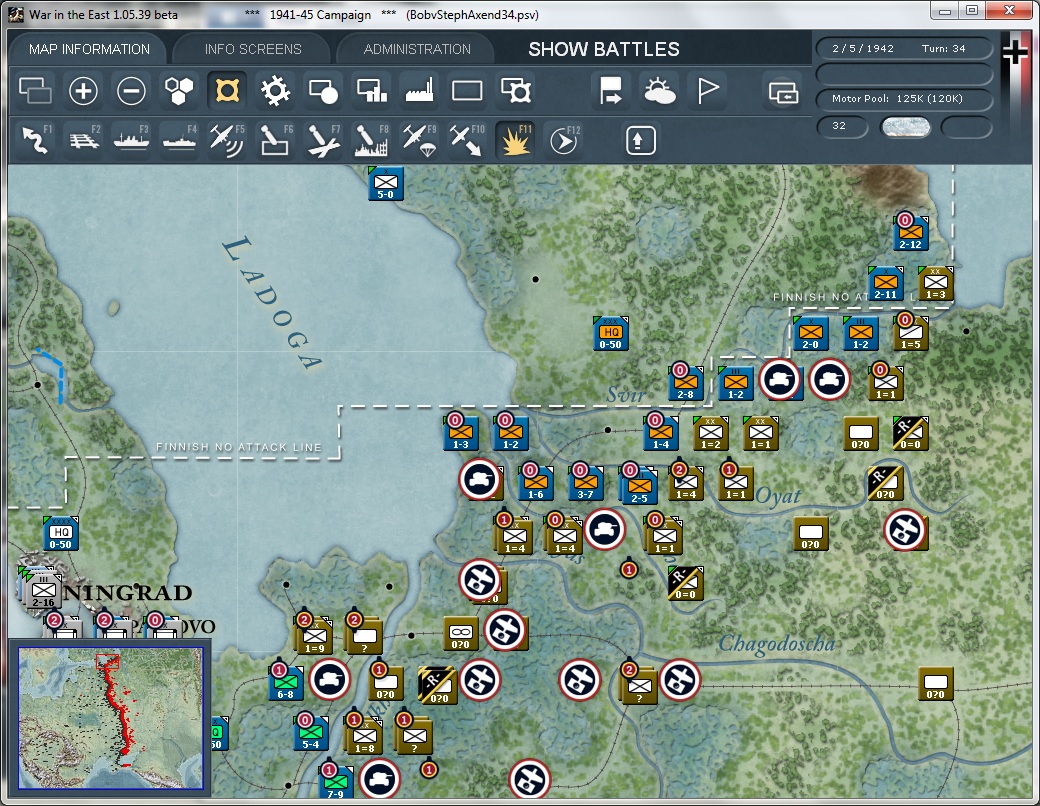Select the 5-0 unit on Ladoga shore
The height and width of the screenshot is (806, 1040).
coord(385,184)
